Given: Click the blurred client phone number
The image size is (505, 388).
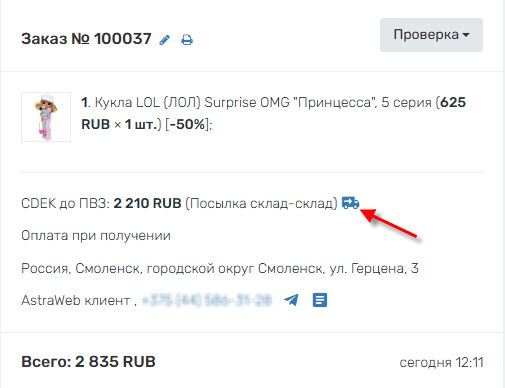Looking at the screenshot, I should [207, 300].
